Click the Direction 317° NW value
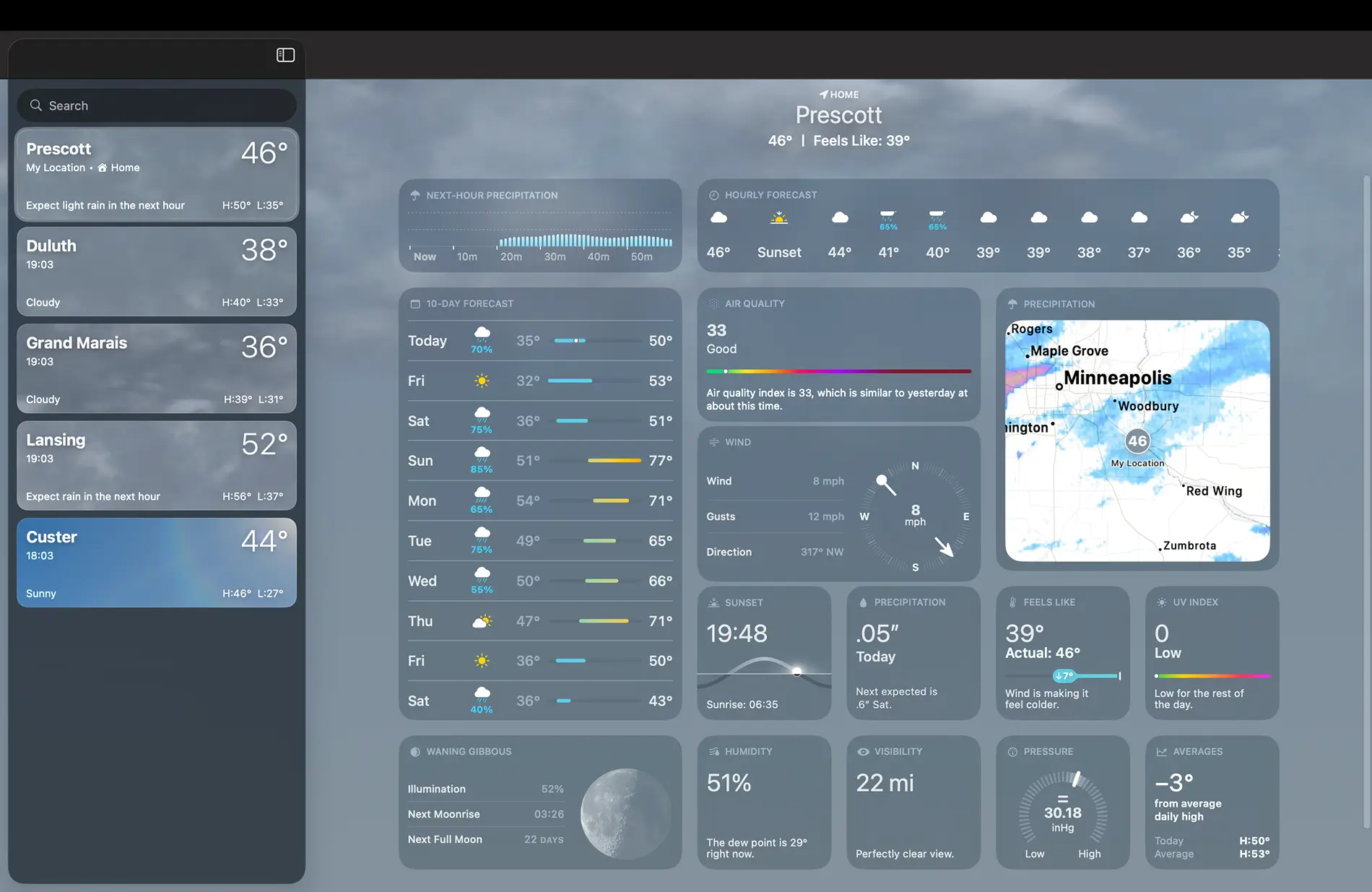1372x892 pixels. click(822, 552)
